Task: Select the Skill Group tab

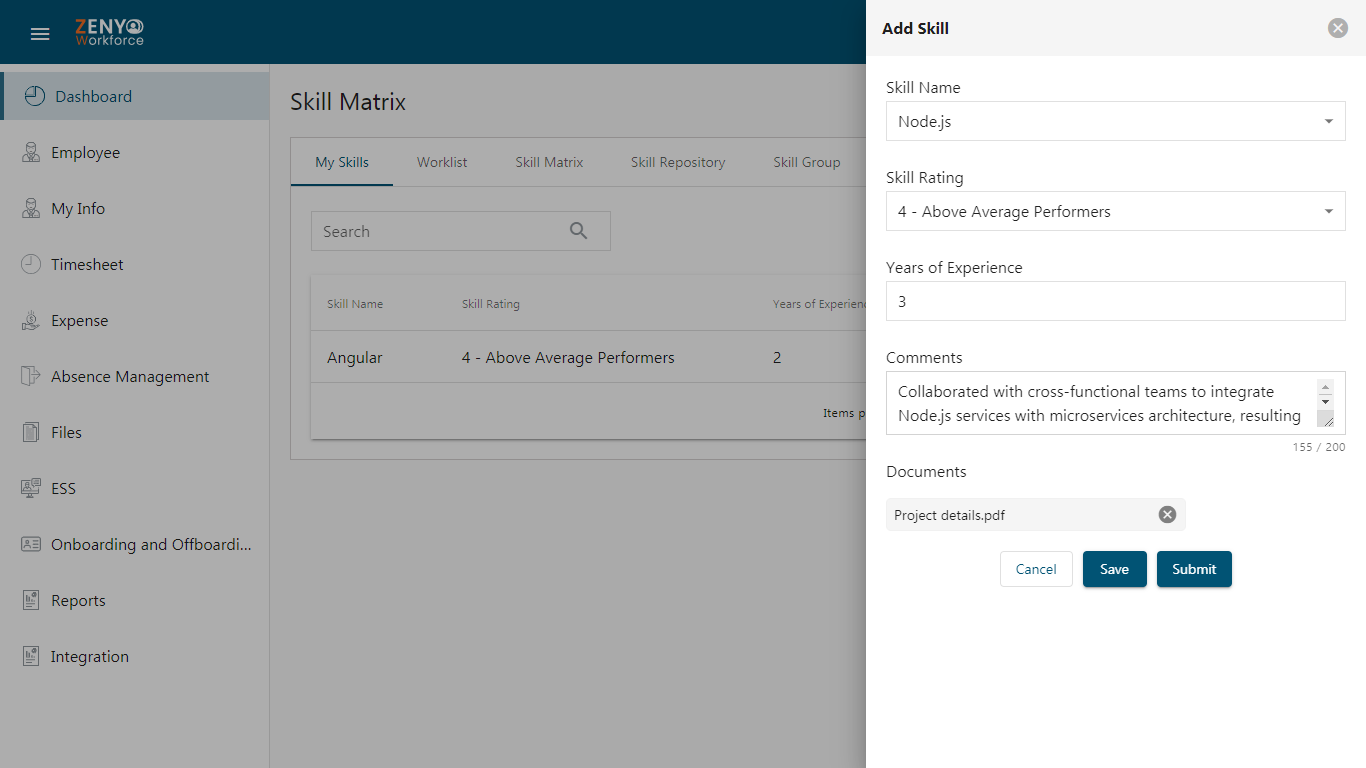Action: point(807,162)
